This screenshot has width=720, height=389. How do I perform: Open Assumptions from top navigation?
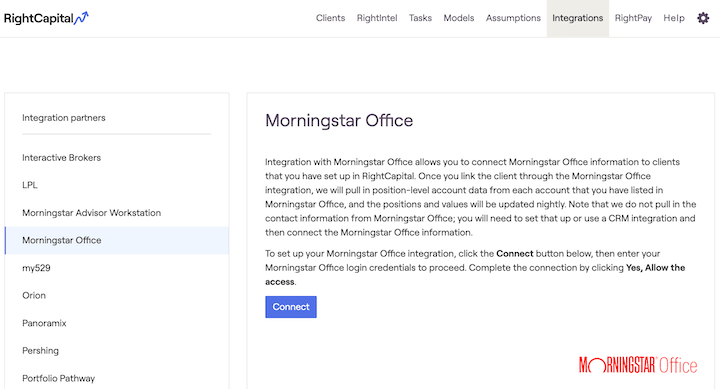pyautogui.click(x=513, y=18)
